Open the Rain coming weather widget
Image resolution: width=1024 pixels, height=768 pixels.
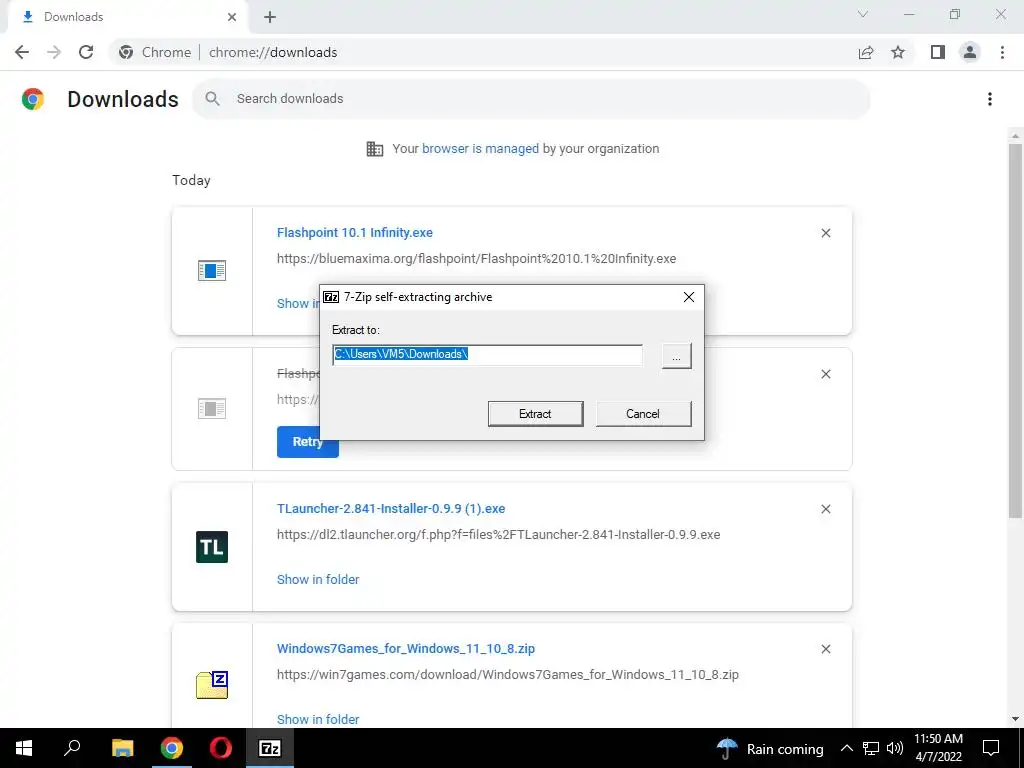tap(769, 748)
